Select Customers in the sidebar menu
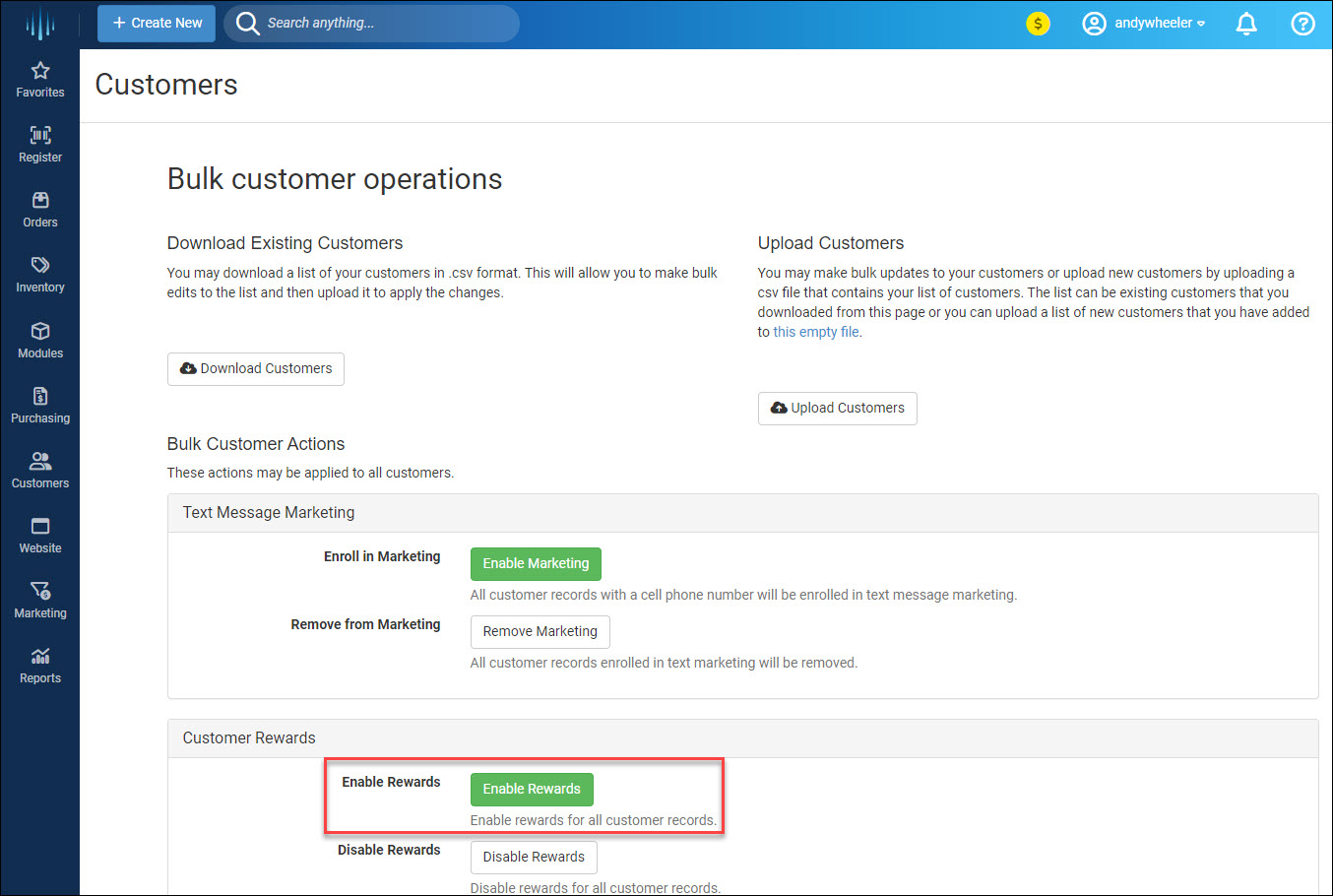This screenshot has width=1333, height=896. pyautogui.click(x=40, y=470)
